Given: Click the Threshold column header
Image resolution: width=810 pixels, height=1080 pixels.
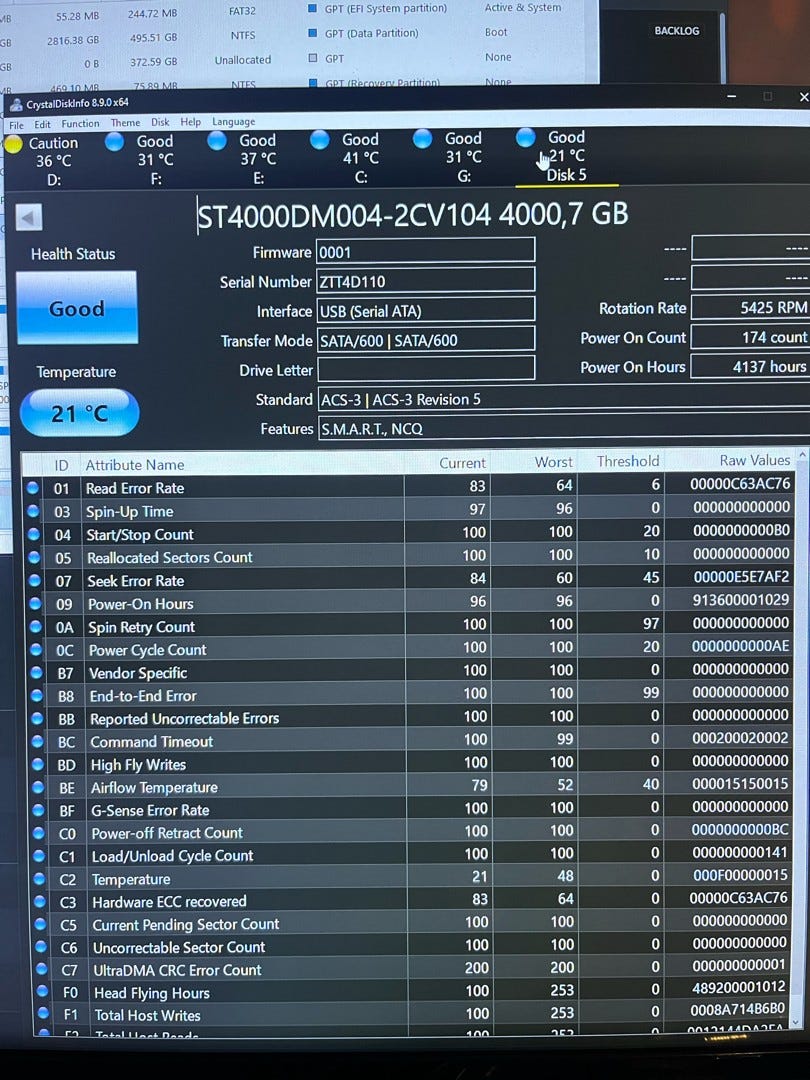Looking at the screenshot, I should pos(627,461).
